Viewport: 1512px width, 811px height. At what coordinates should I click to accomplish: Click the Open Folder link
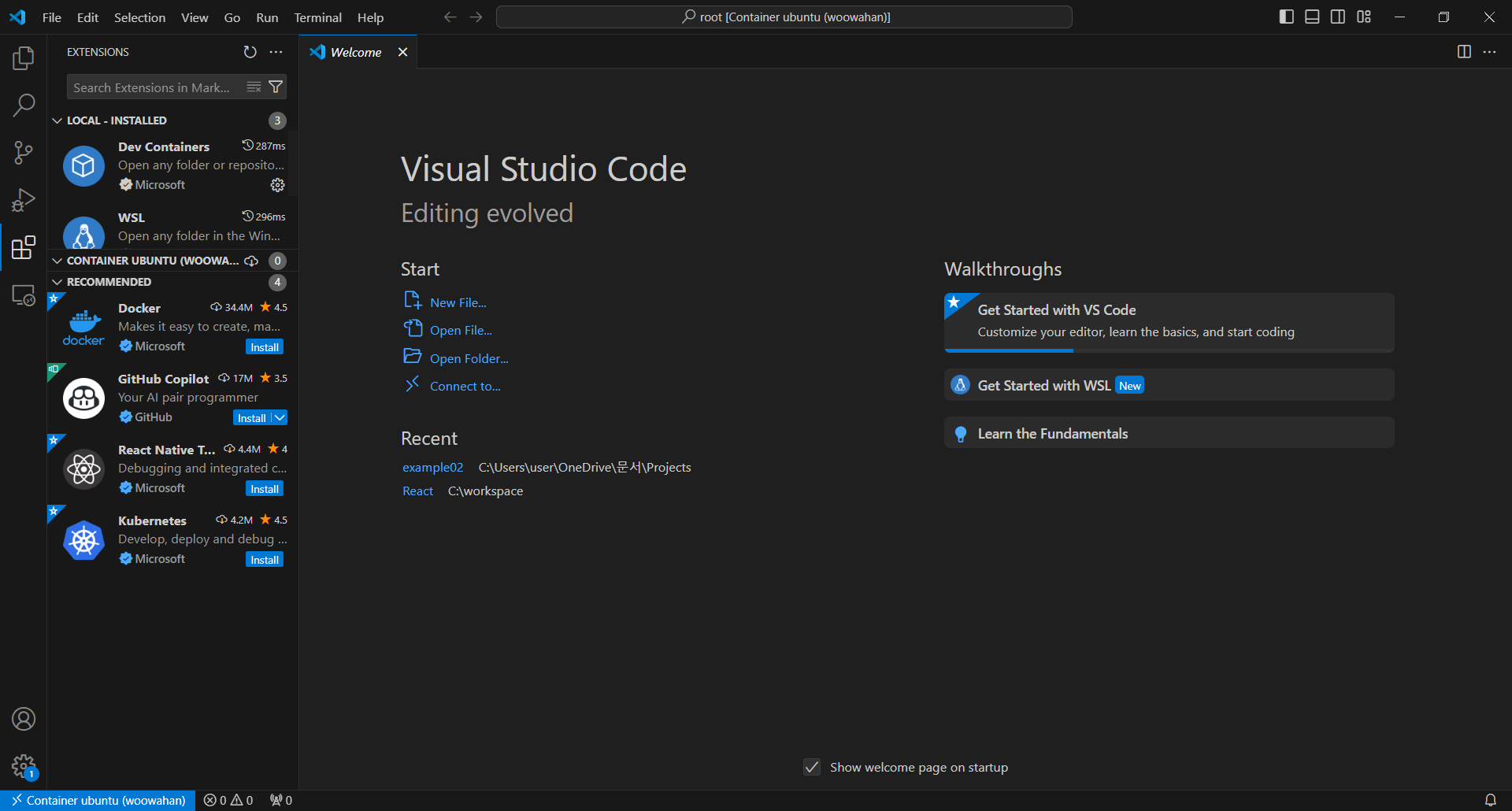(x=469, y=358)
